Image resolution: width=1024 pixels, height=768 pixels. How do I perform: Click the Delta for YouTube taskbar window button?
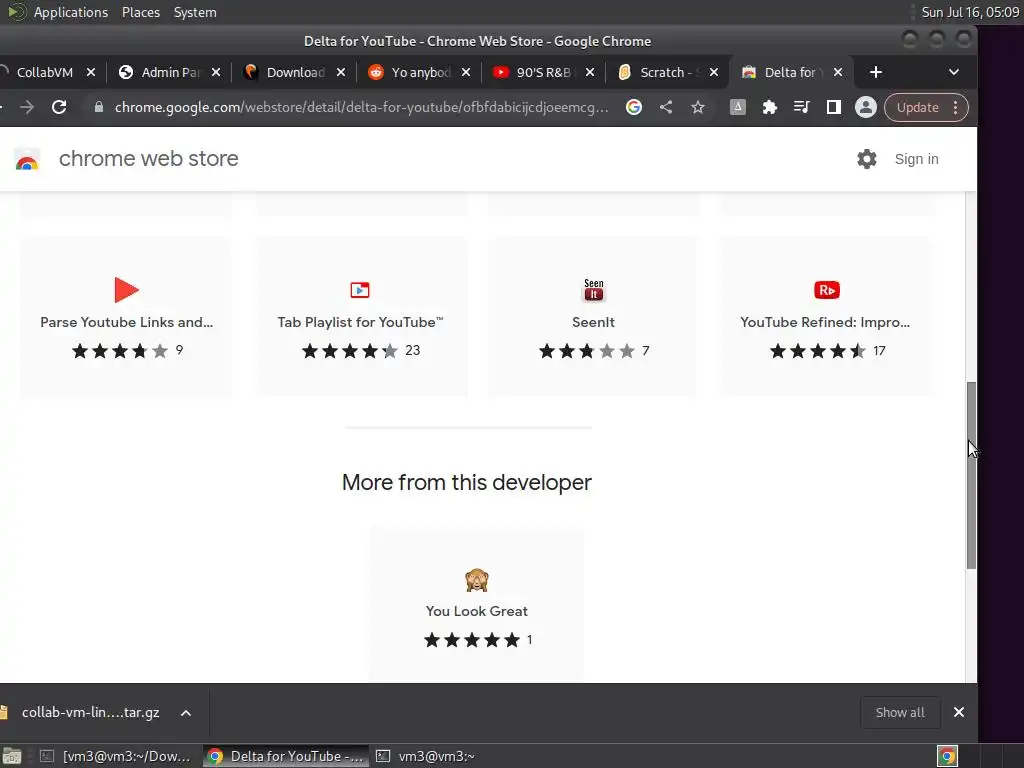tap(286, 756)
